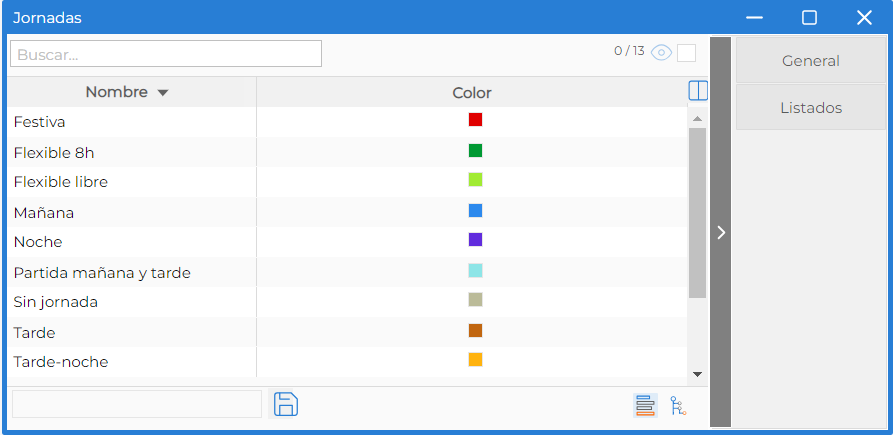This screenshot has height=435, width=893.
Task: Select the Flexible libre row
Action: point(347,182)
